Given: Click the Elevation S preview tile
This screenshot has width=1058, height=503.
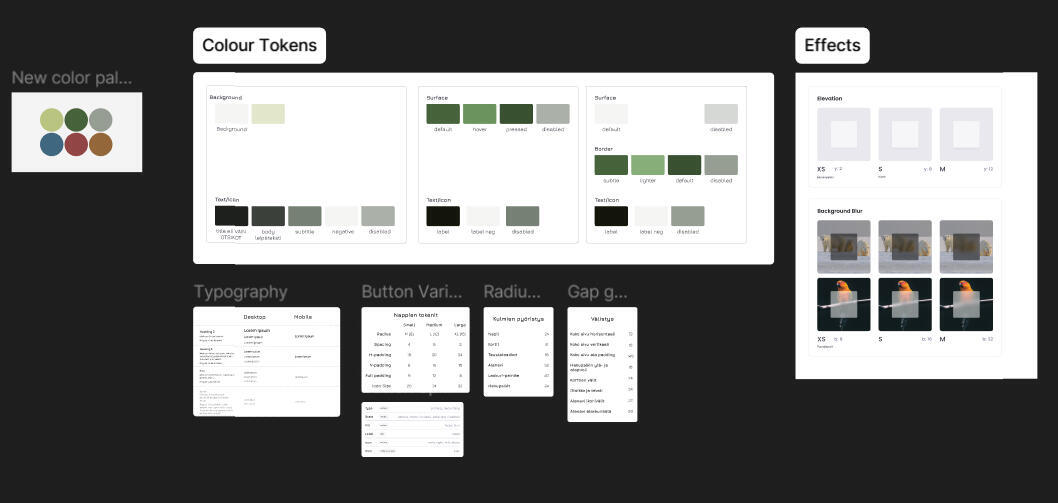Looking at the screenshot, I should 905,134.
